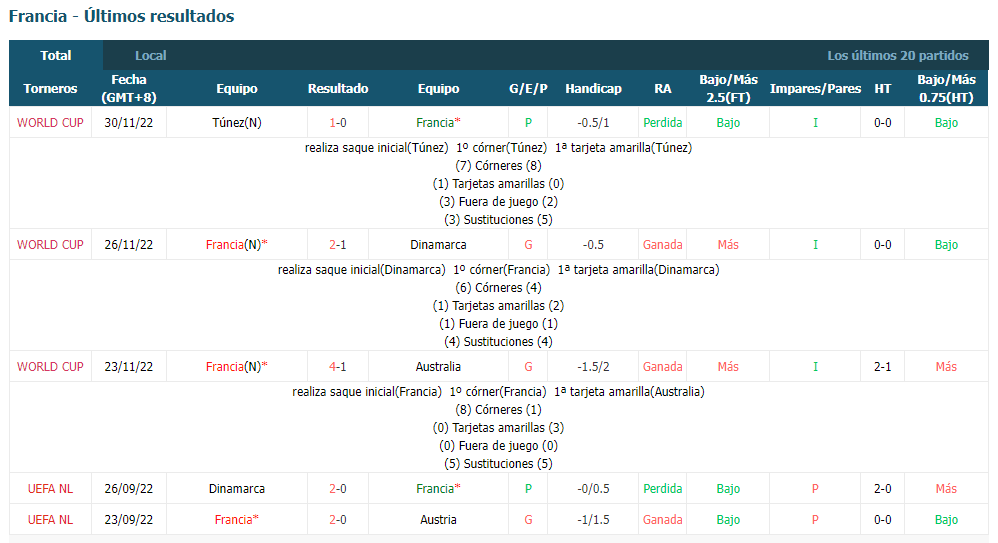The image size is (998, 543).
Task: Open the 2-1 result vs Dinamarca
Action: pos(338,245)
